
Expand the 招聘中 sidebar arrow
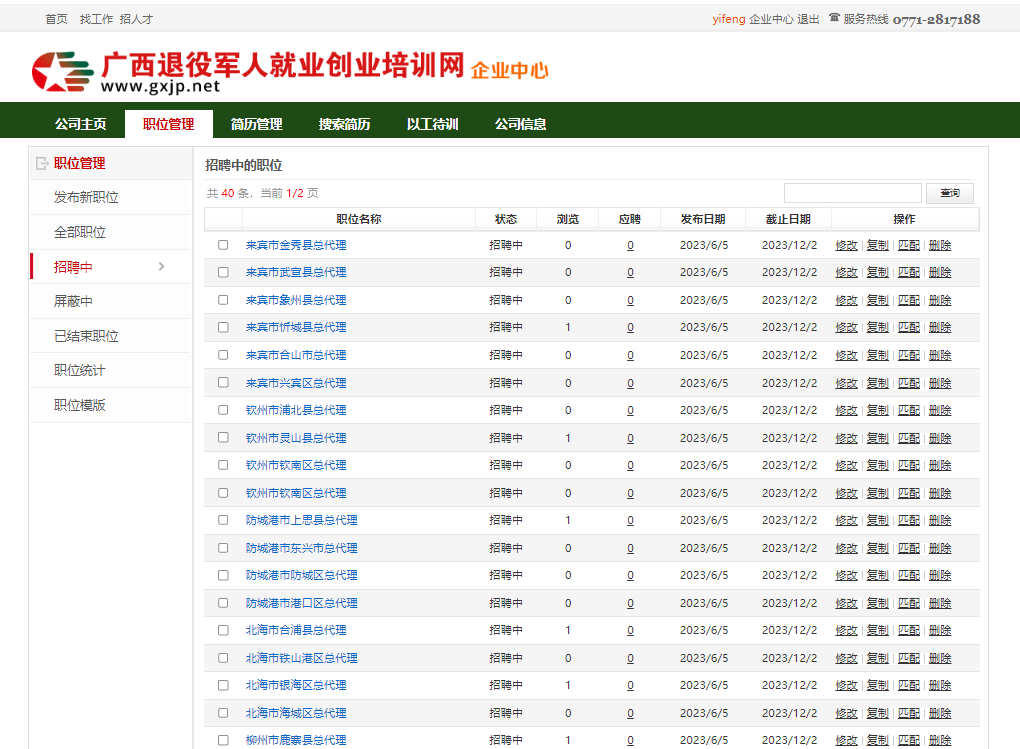click(162, 266)
